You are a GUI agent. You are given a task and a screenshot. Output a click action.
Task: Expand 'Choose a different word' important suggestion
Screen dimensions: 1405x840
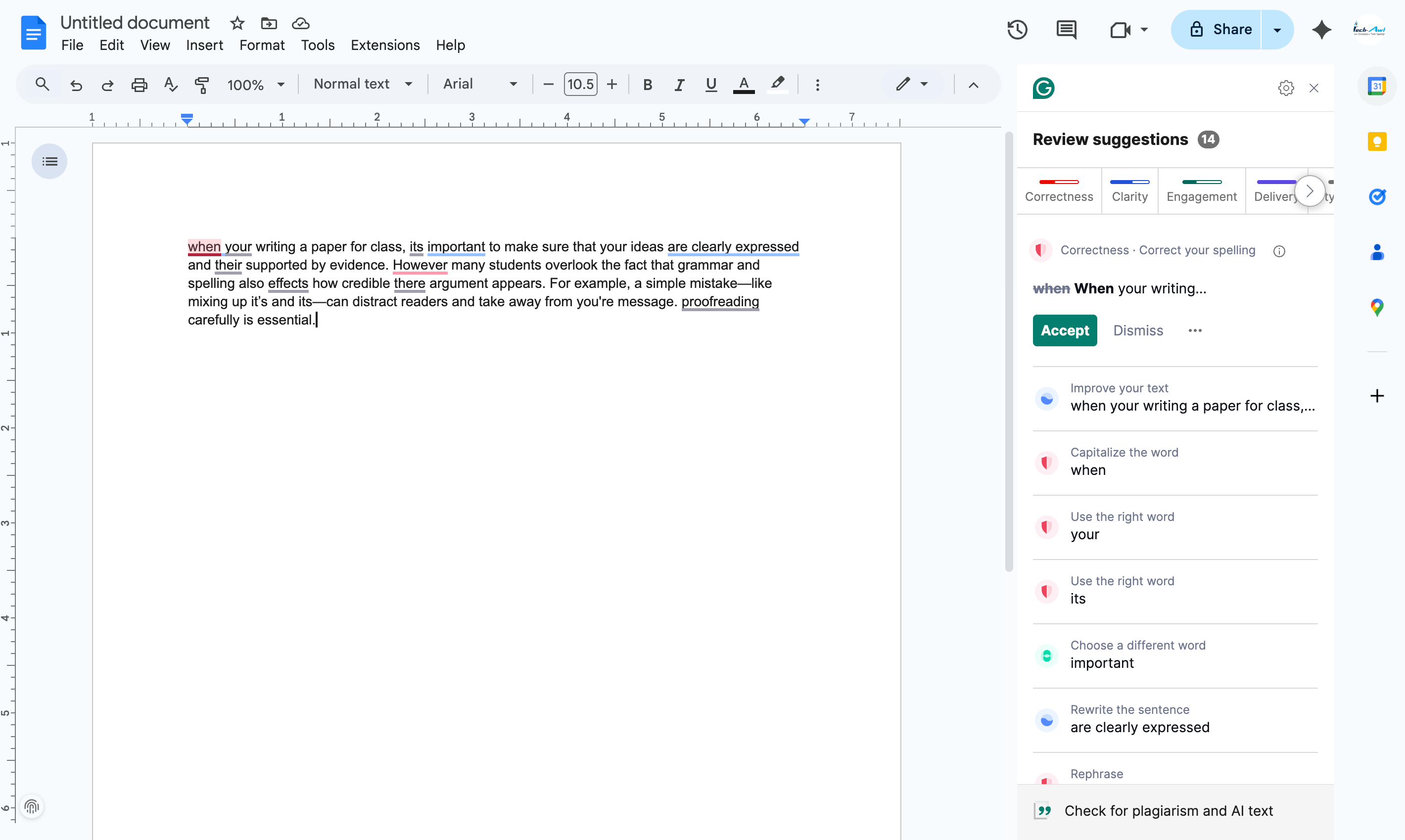pos(1174,655)
